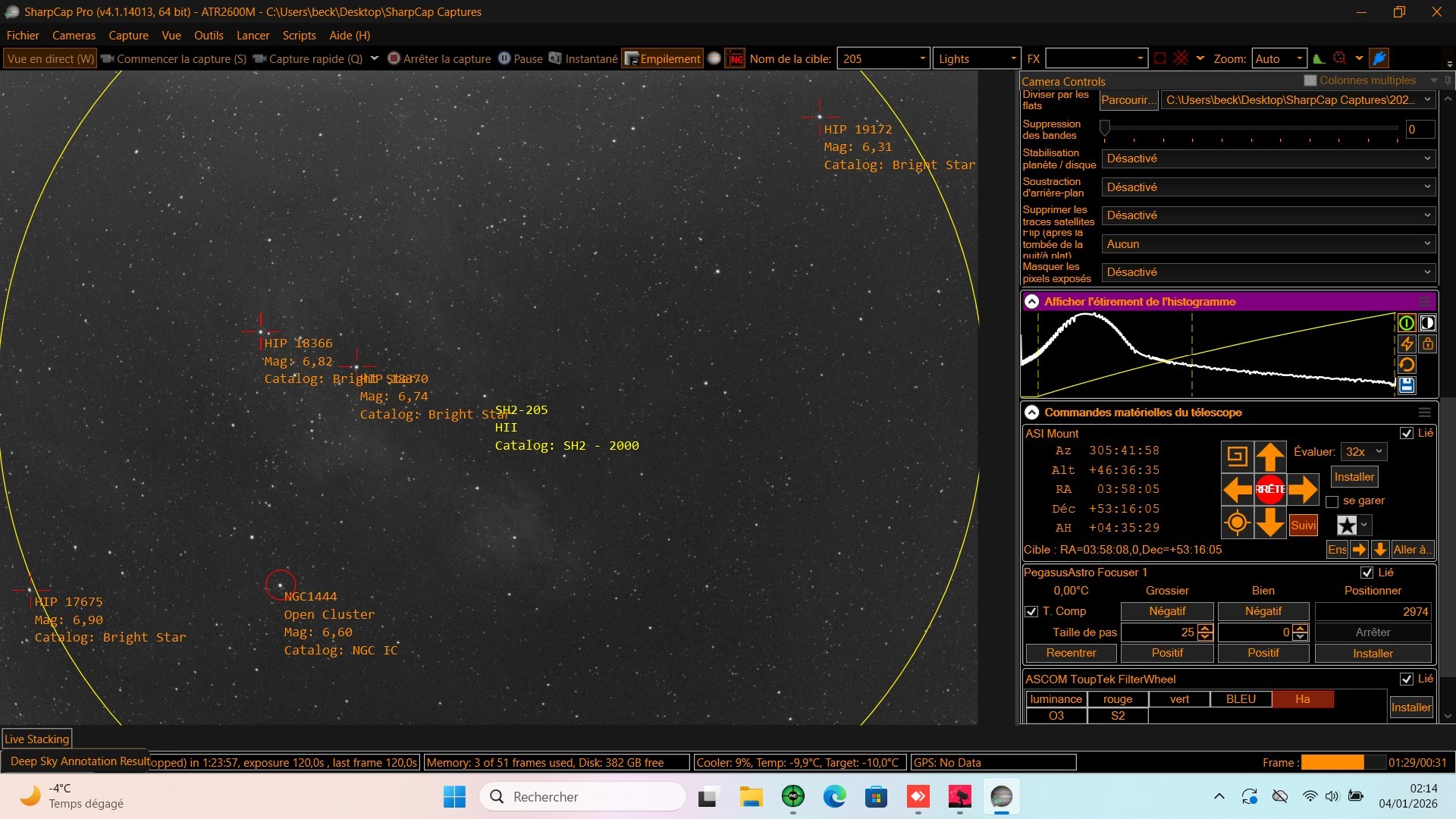The image size is (1456, 819).
Task: Click the Aller à.. goto button
Action: pos(1411,550)
